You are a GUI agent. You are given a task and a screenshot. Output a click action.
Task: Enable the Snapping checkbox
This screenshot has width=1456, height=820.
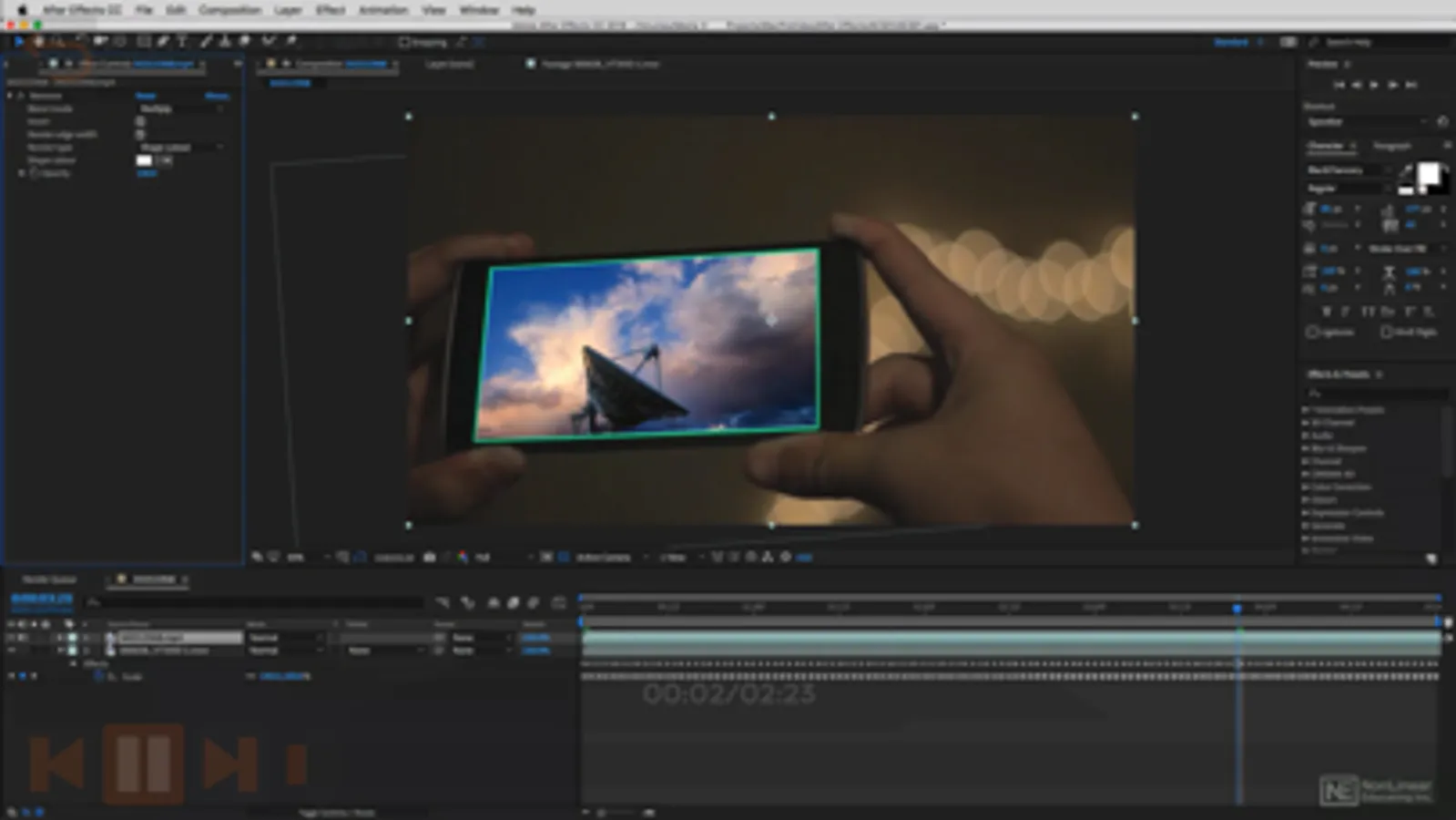pyautogui.click(x=404, y=42)
